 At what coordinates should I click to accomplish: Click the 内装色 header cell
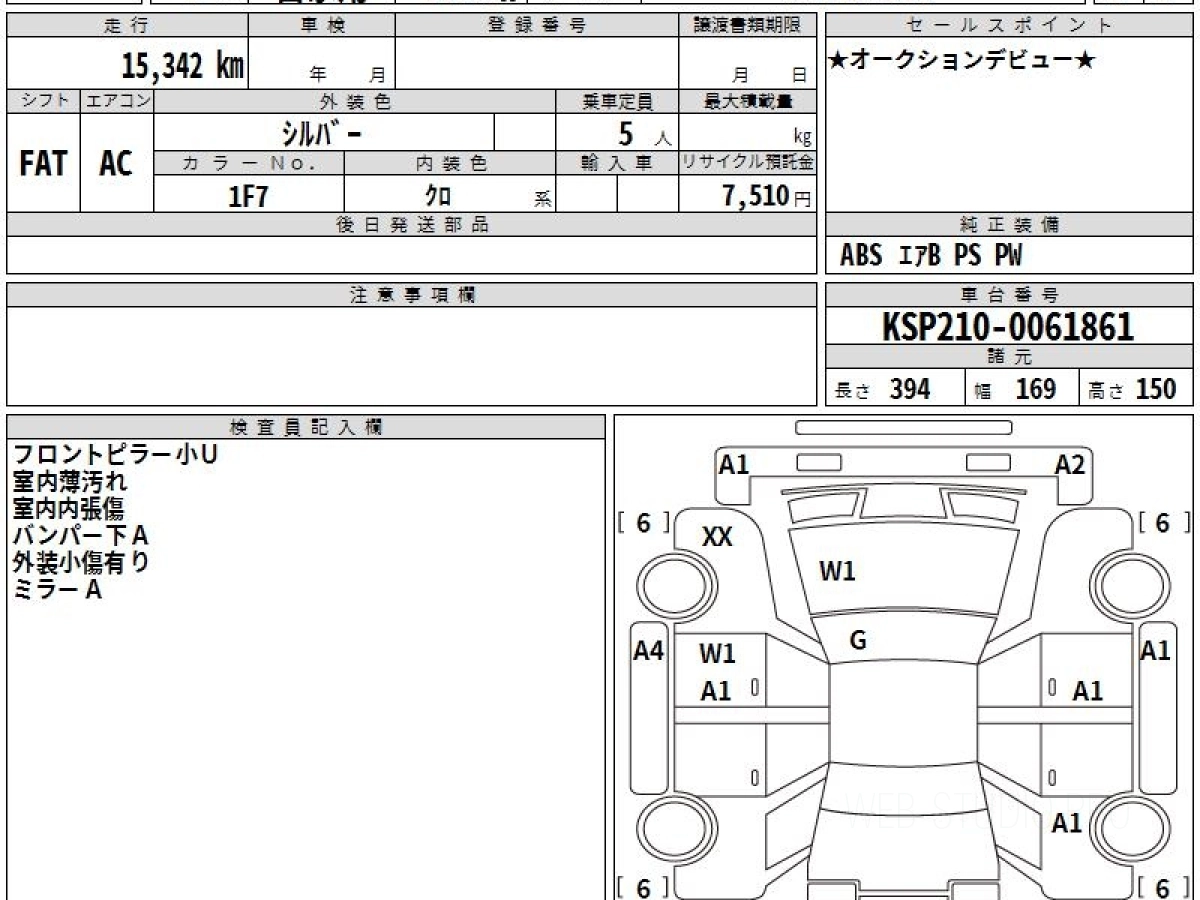pos(450,163)
